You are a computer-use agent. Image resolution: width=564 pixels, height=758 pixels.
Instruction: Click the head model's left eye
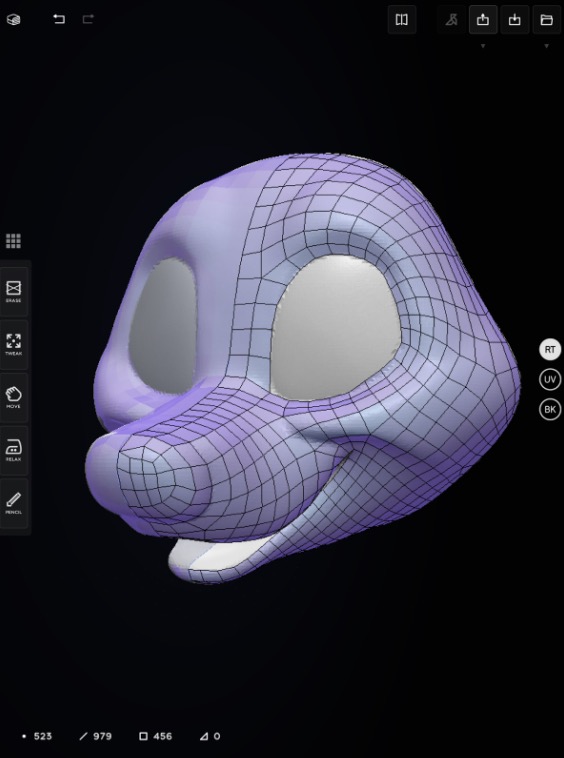click(336, 328)
